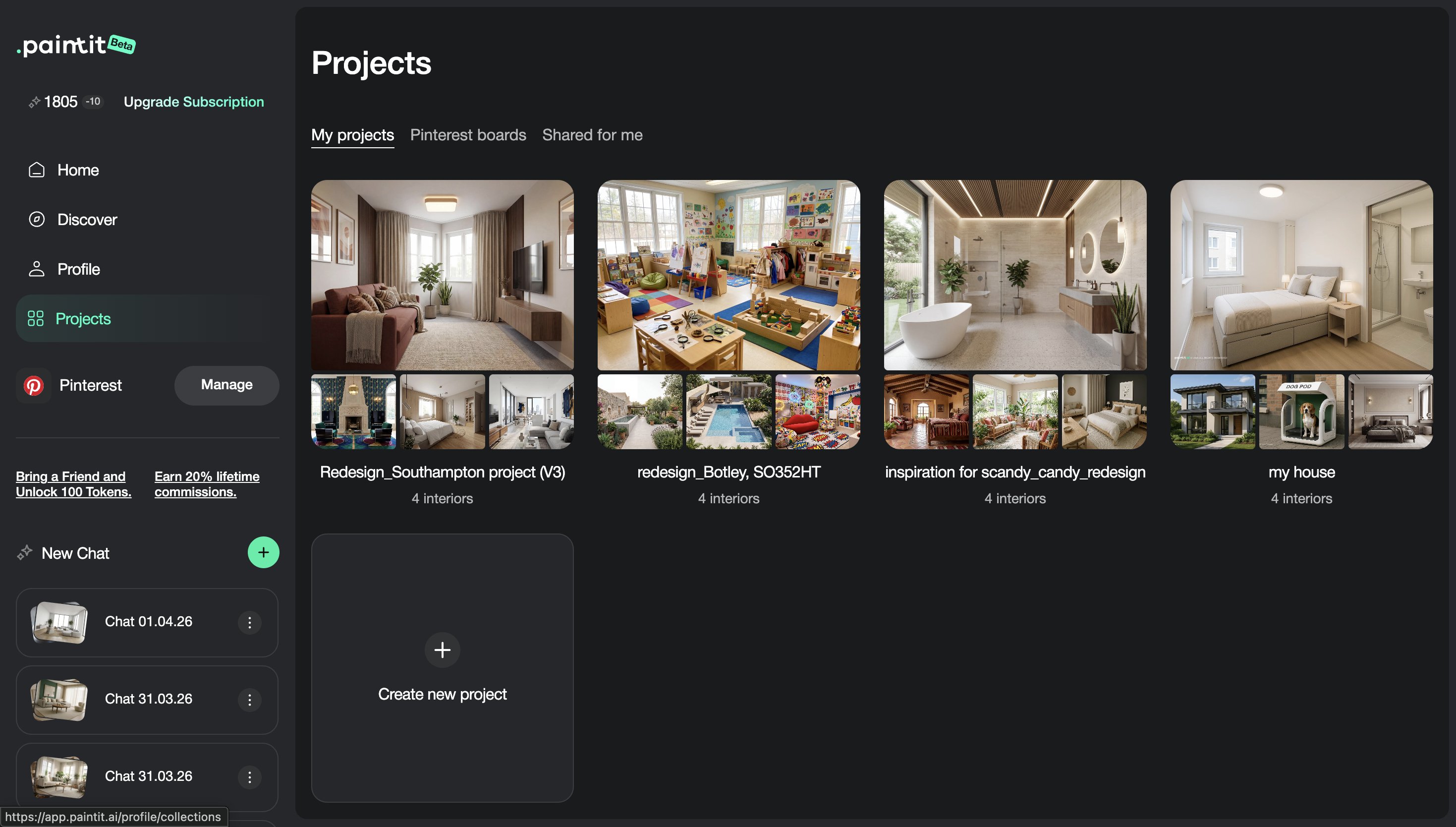Open Profile via the person icon
Viewport: 1456px width, 827px height.
37,269
